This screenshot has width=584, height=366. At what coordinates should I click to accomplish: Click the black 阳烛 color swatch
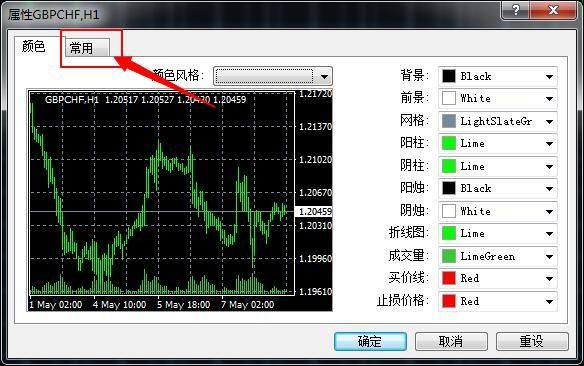coord(448,188)
